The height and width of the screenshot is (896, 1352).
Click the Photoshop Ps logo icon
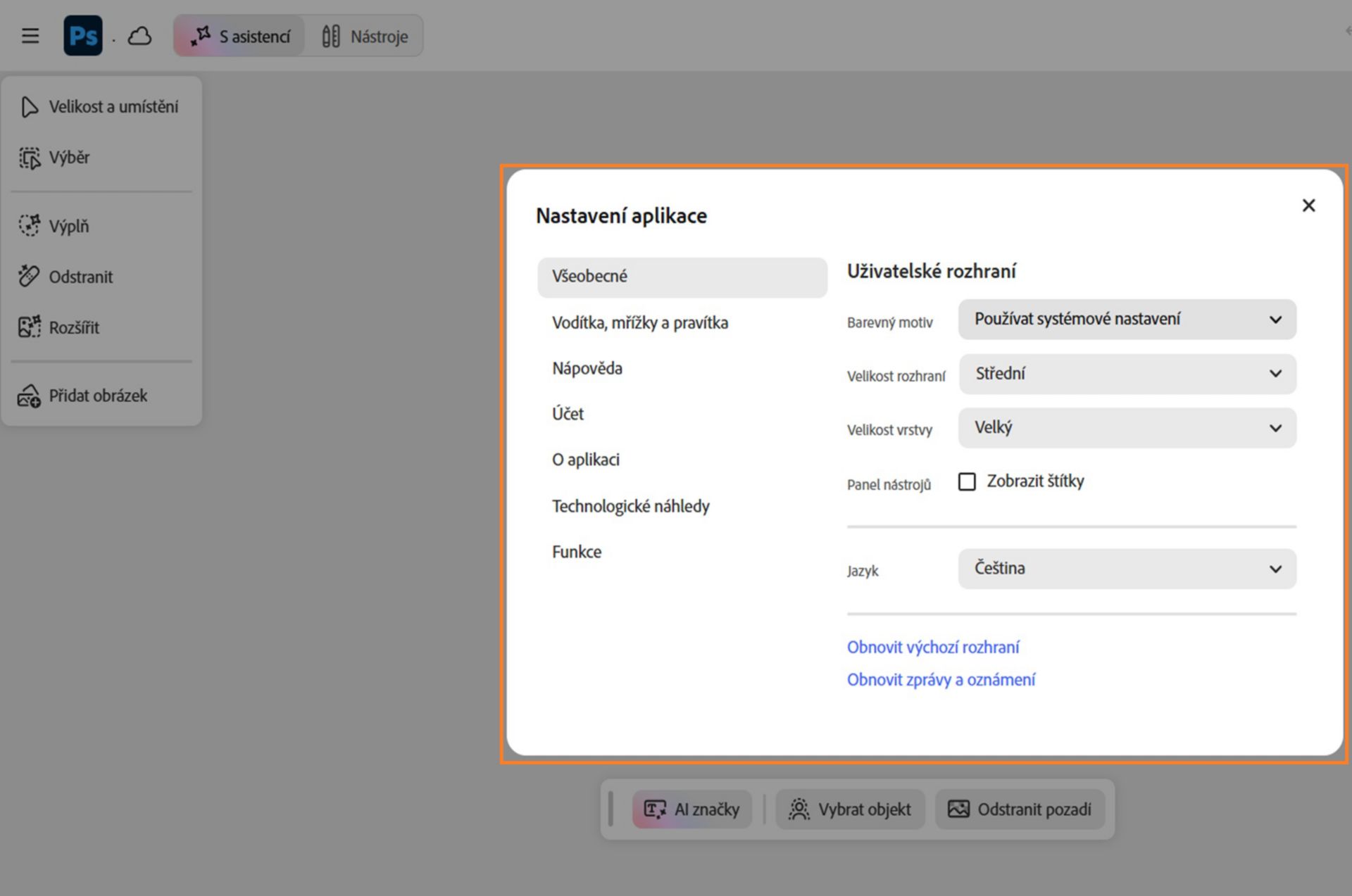pyautogui.click(x=83, y=36)
